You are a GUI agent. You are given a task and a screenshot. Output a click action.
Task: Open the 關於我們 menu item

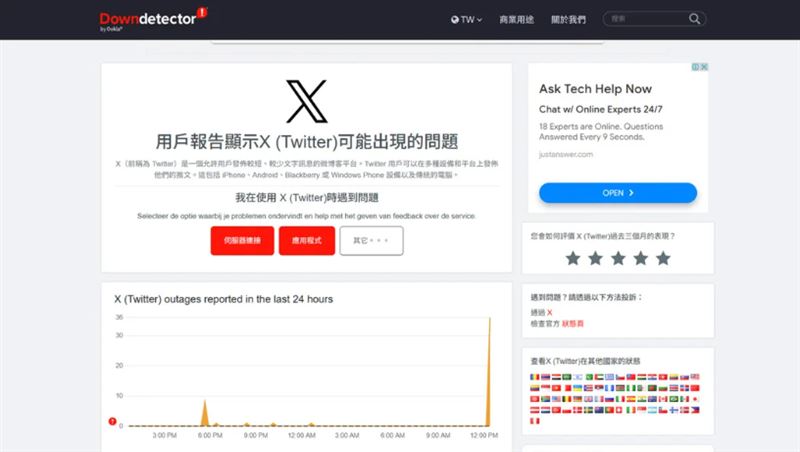568,19
